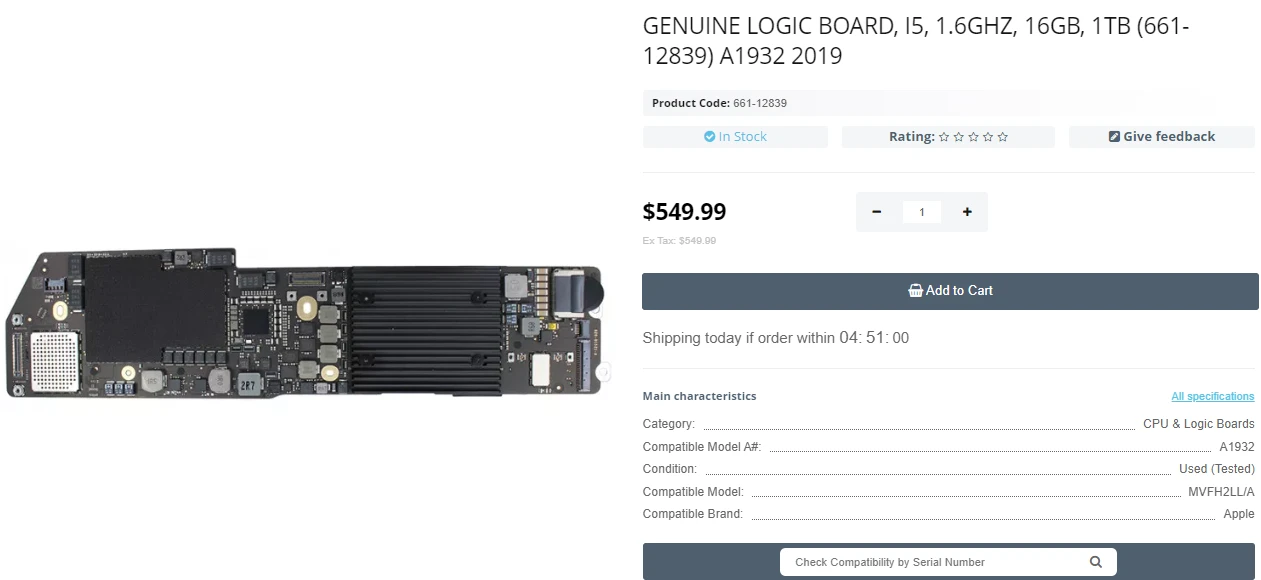Click the A1932 compatible model number
The width and height of the screenshot is (1261, 580).
click(x=1236, y=447)
